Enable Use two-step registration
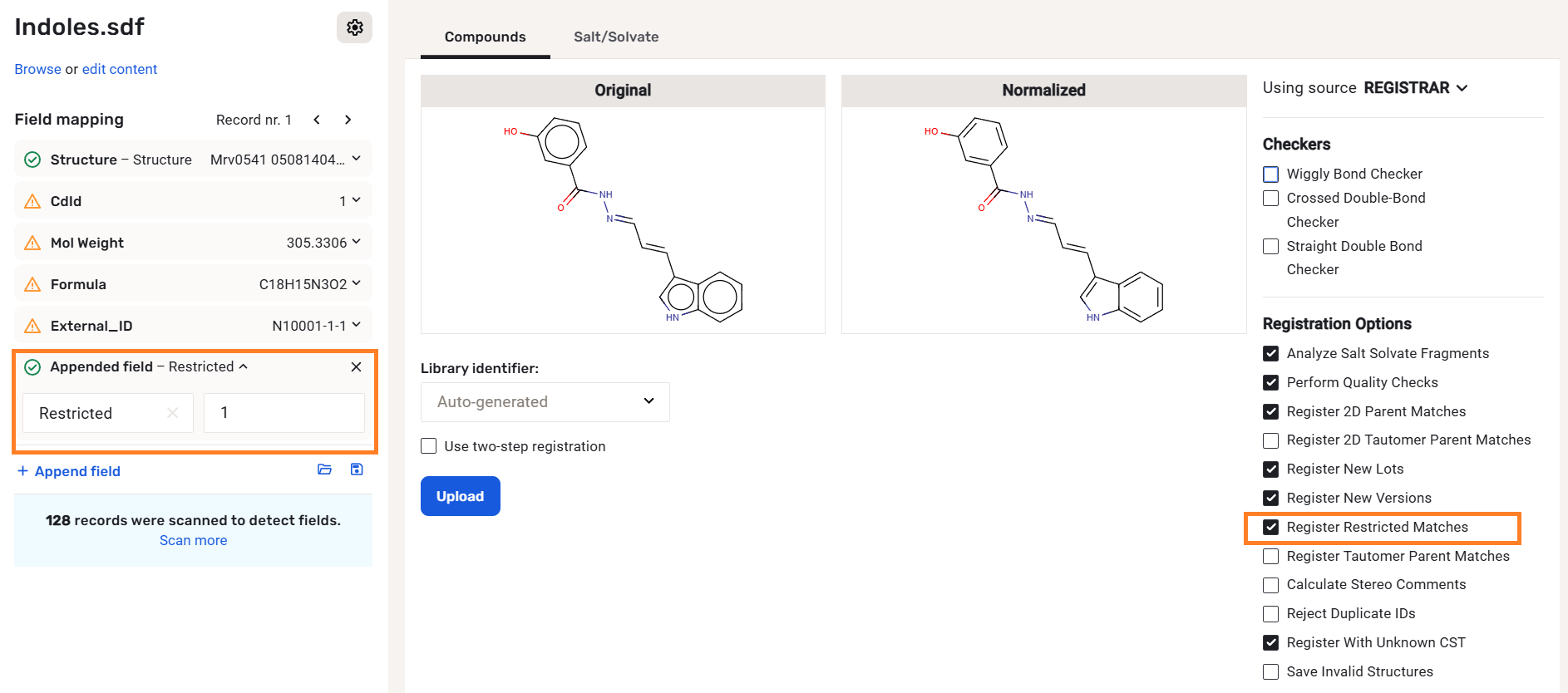 pos(429,446)
